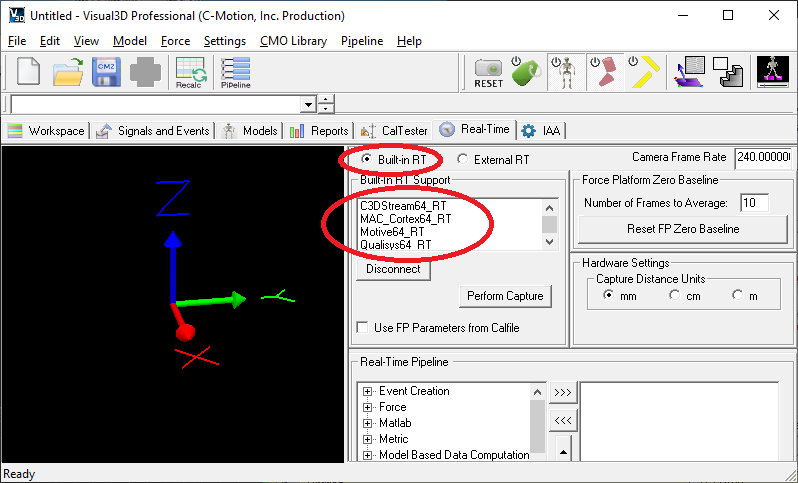
Task: Select m capture distance units
Action: tap(737, 295)
